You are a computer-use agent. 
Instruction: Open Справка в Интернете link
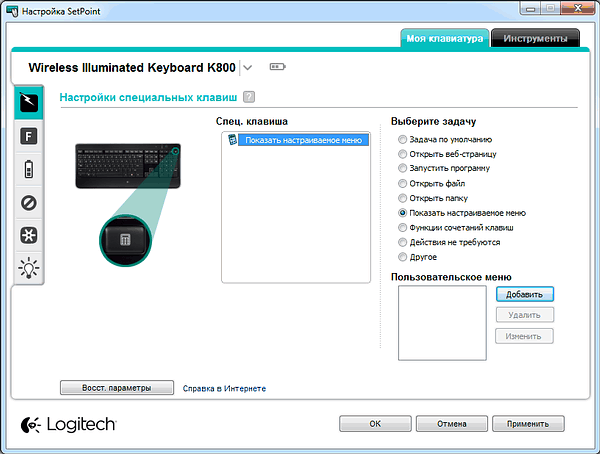click(x=224, y=389)
